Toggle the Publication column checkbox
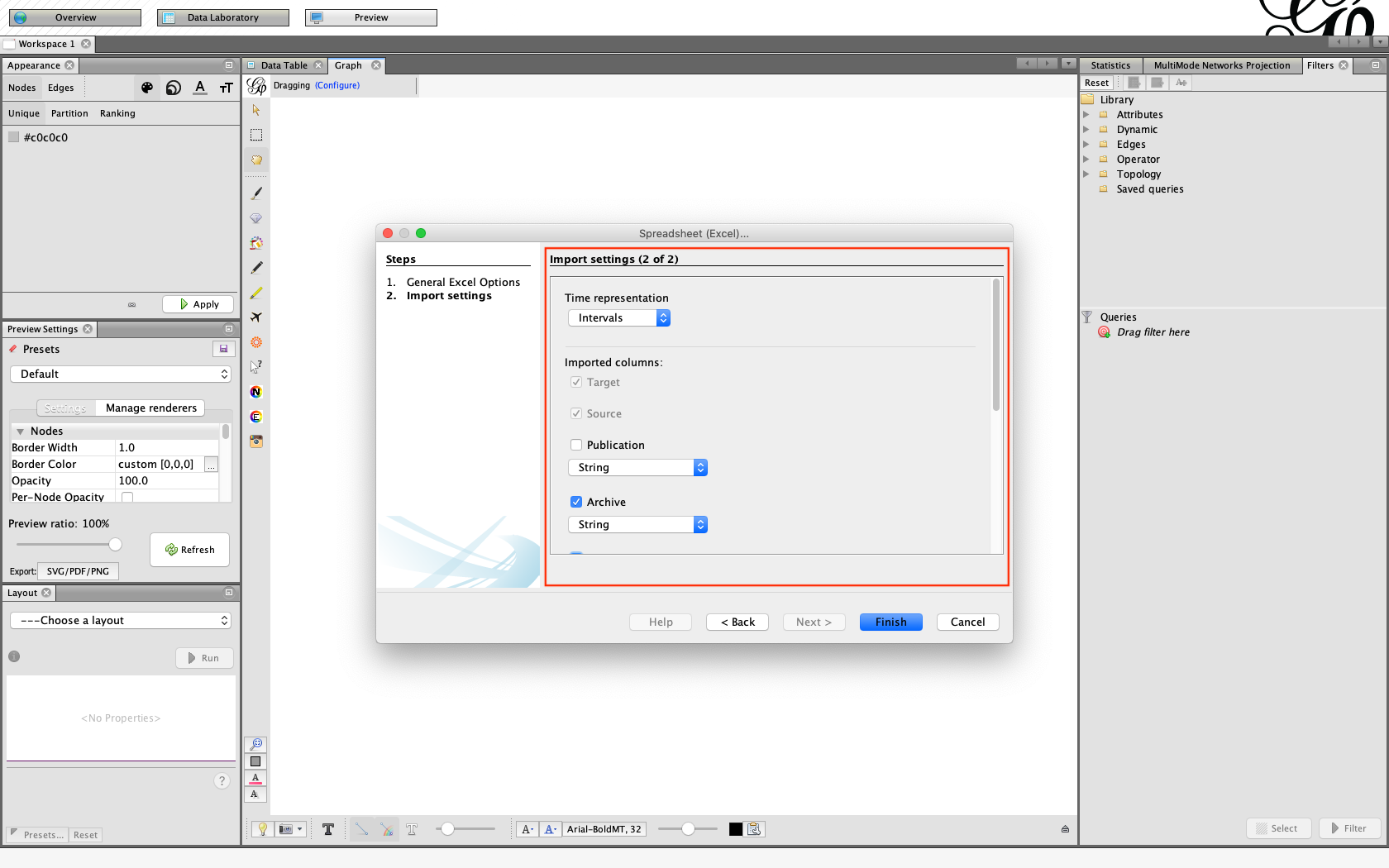This screenshot has height=868, width=1389. (x=576, y=445)
